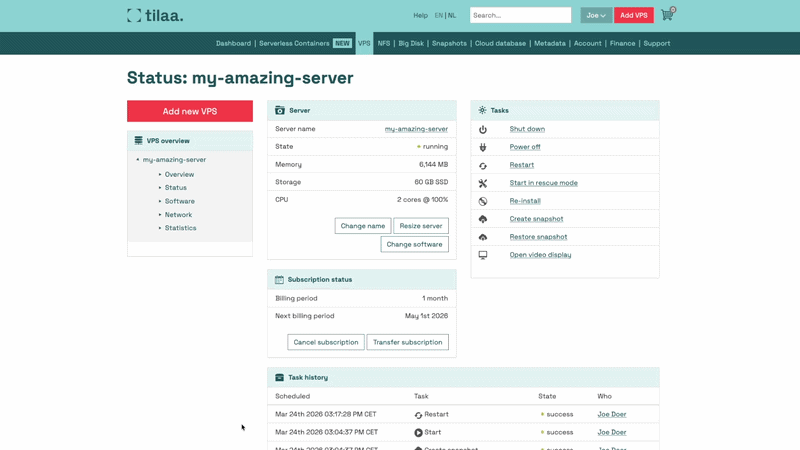Focus the Search input field
The height and width of the screenshot is (450, 800).
click(x=520, y=15)
